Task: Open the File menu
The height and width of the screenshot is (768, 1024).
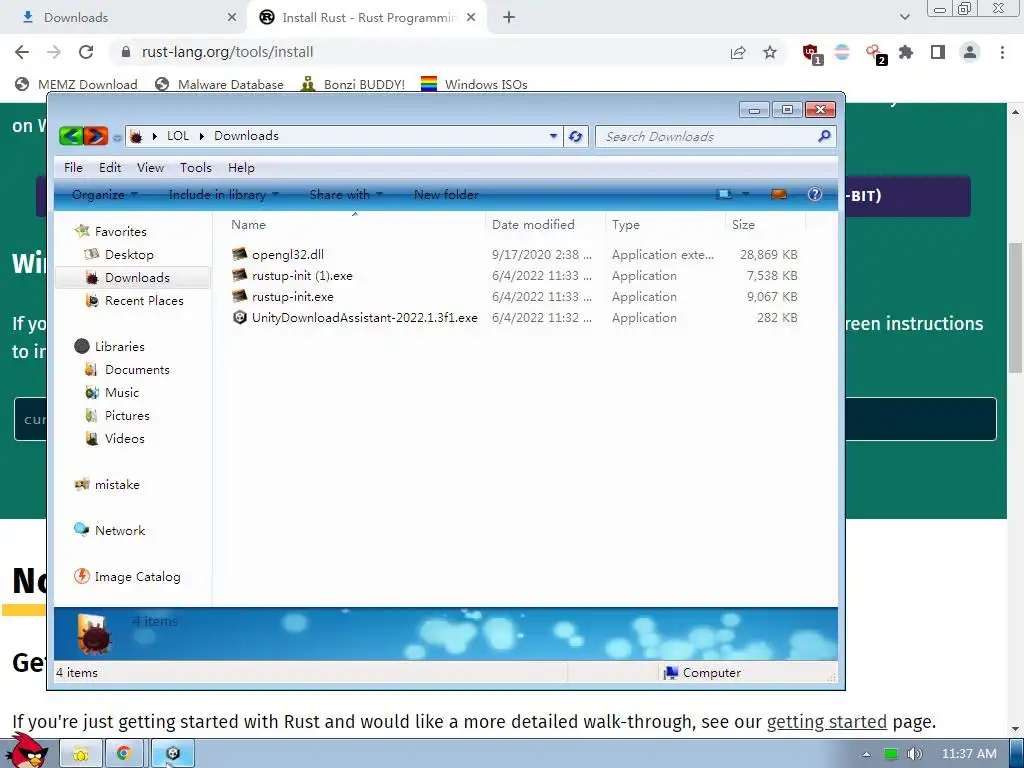Action: (x=73, y=168)
